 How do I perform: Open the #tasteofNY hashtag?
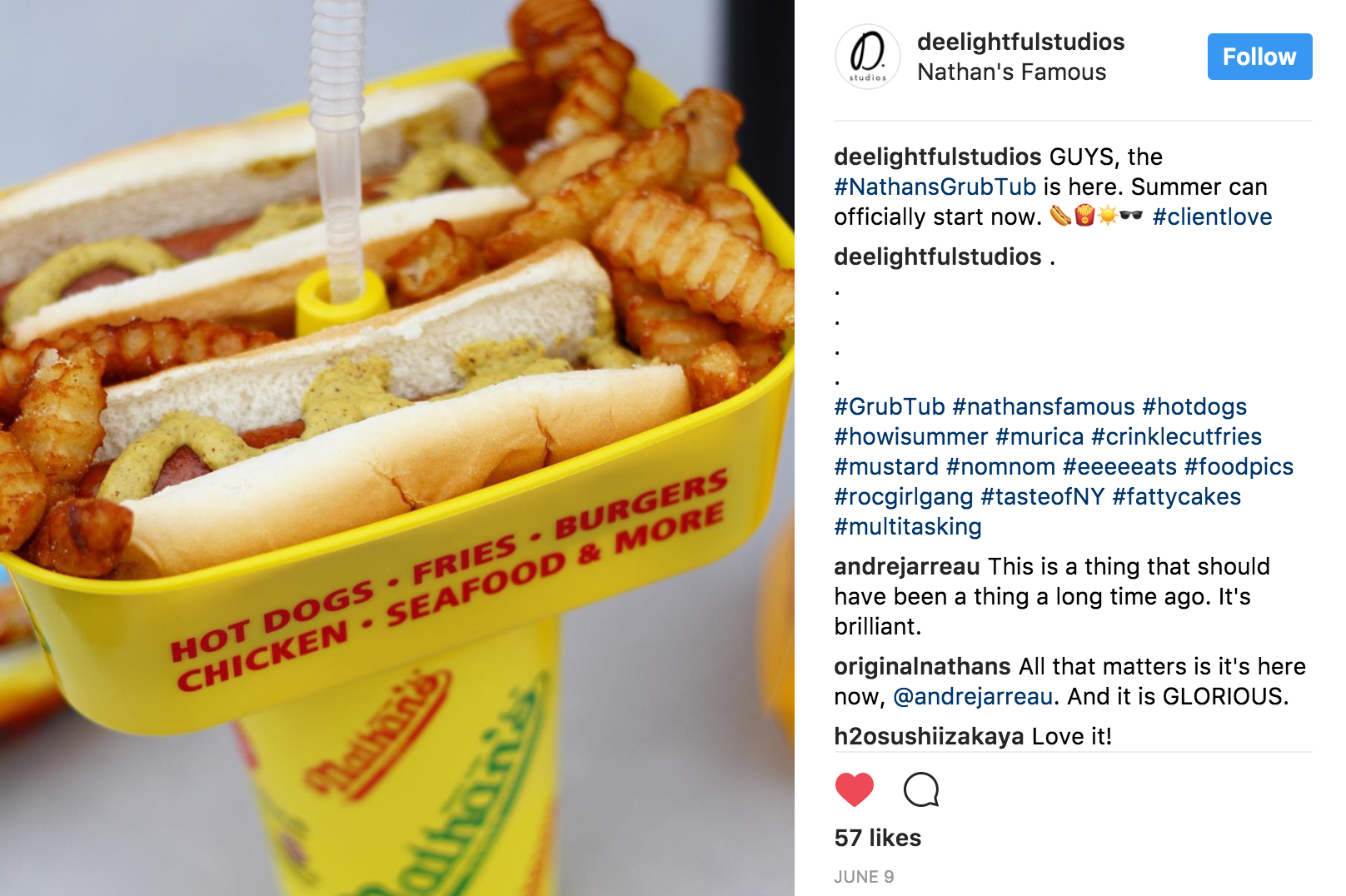point(1042,496)
